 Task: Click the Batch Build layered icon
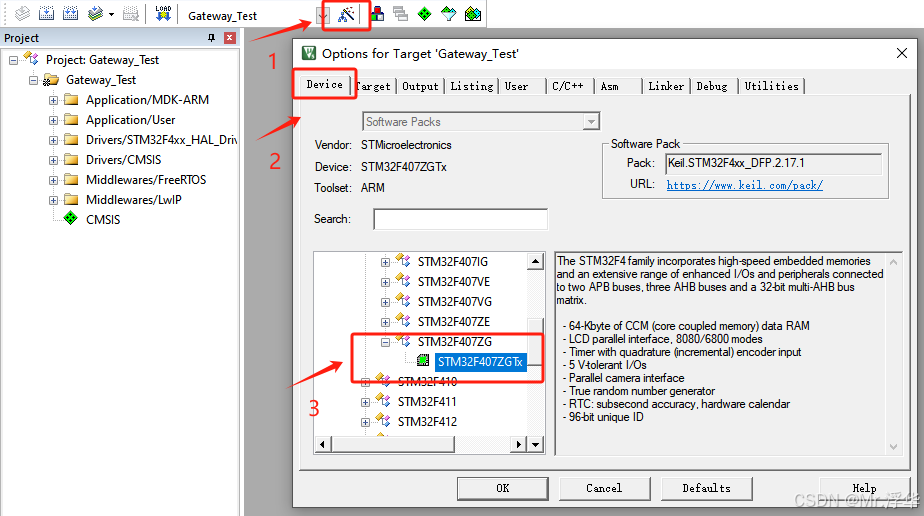tap(95, 13)
